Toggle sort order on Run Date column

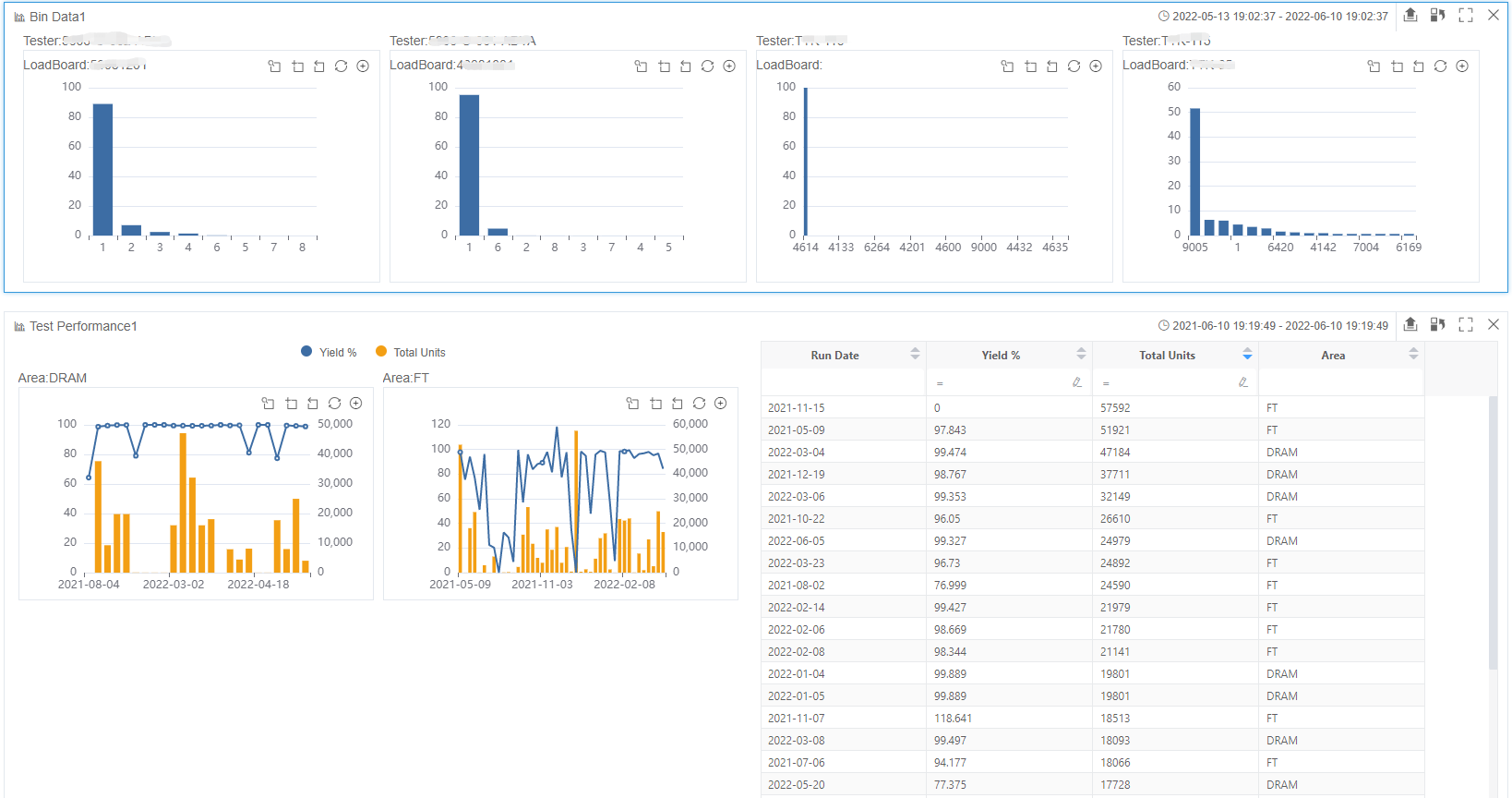pyautogui.click(x=915, y=354)
